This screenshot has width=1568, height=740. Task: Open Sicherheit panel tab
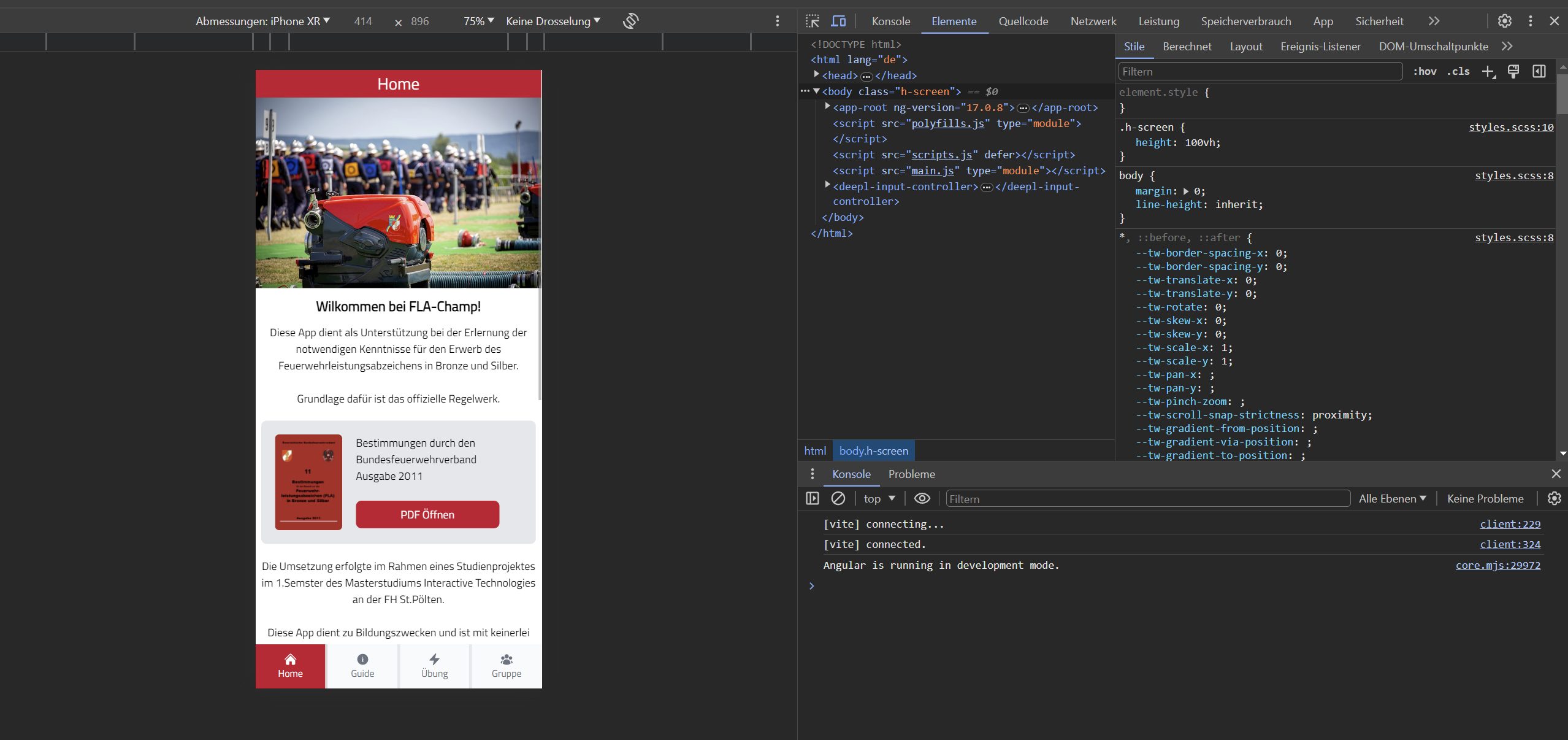tap(1379, 21)
